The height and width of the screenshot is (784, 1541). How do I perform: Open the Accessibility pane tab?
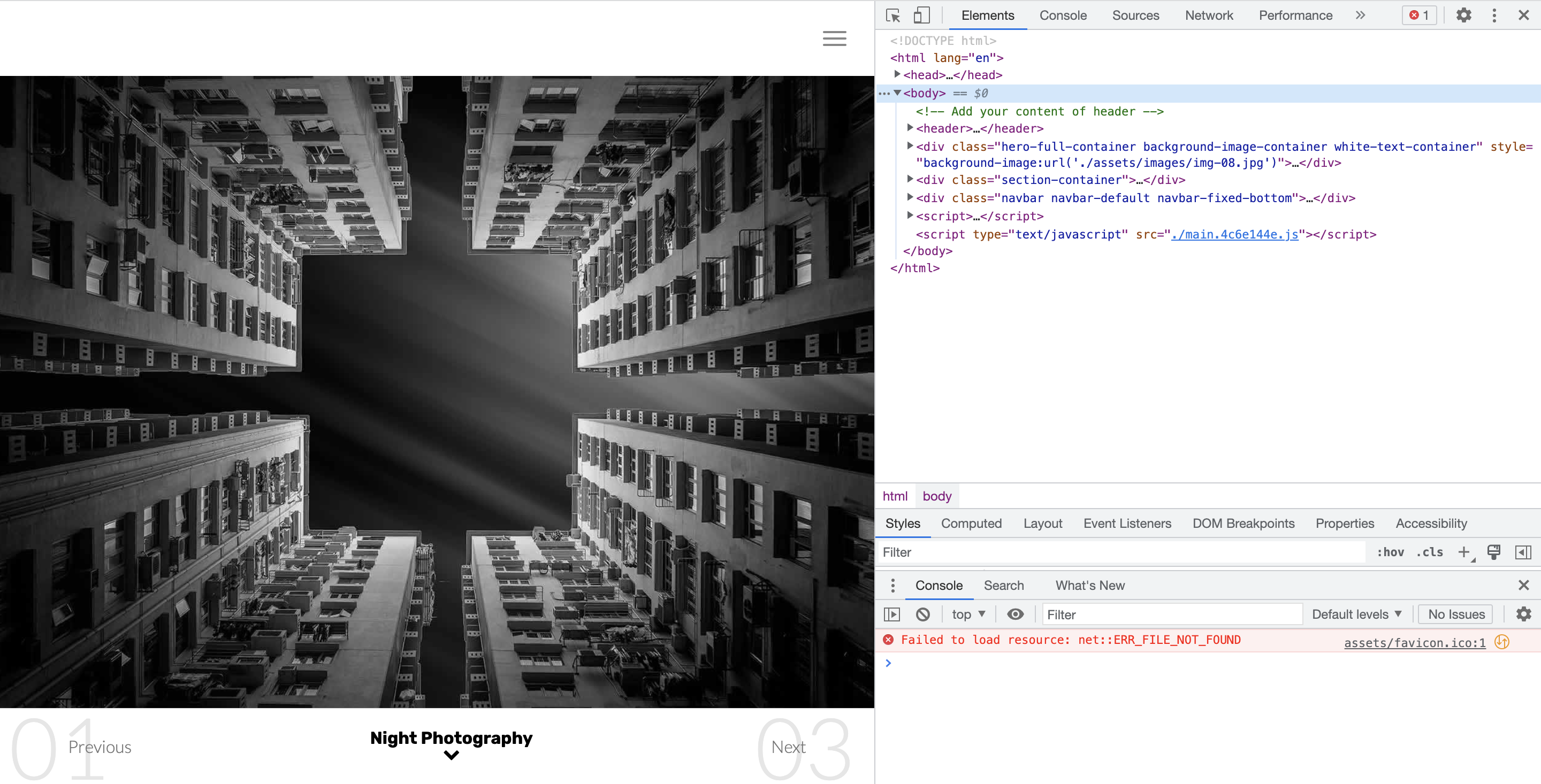1431,523
